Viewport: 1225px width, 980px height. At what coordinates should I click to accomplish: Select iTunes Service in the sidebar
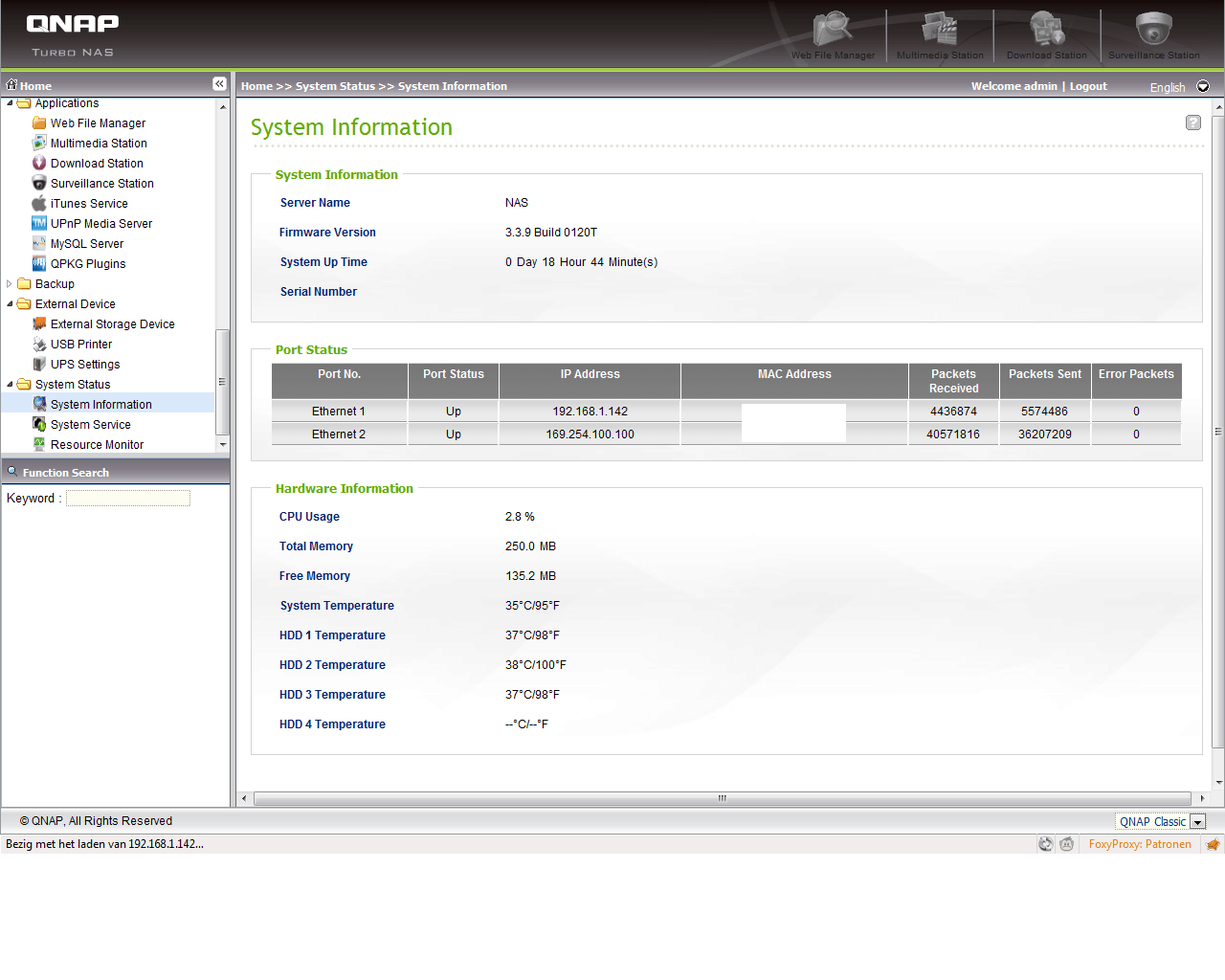[x=89, y=203]
